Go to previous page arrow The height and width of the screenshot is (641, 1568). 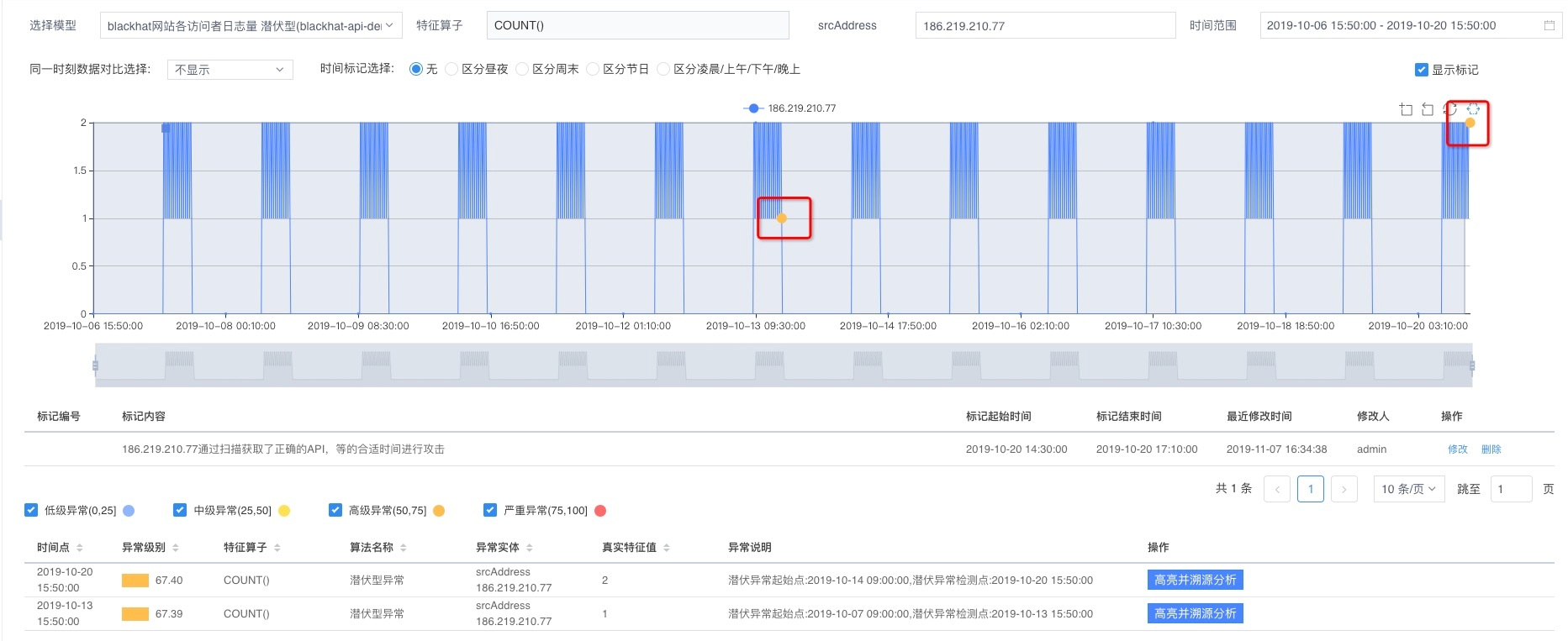pyautogui.click(x=1277, y=489)
